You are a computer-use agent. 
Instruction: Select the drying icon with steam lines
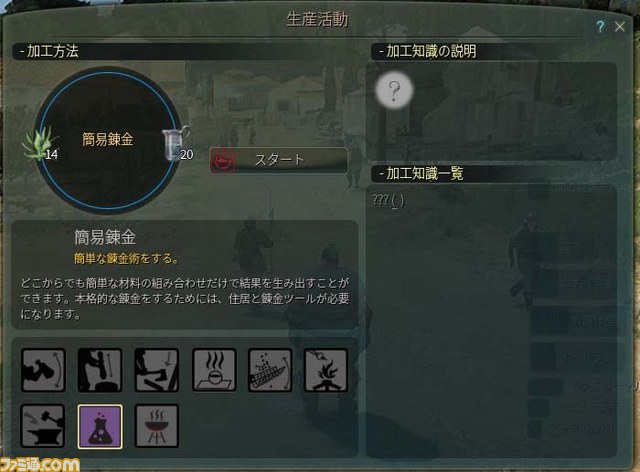pyautogui.click(x=214, y=370)
